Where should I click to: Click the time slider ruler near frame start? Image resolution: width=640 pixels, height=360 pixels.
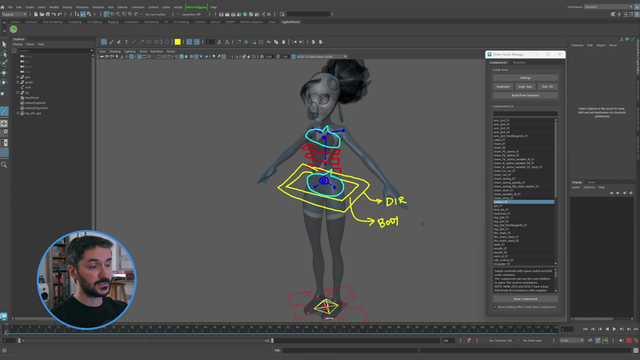6,328
